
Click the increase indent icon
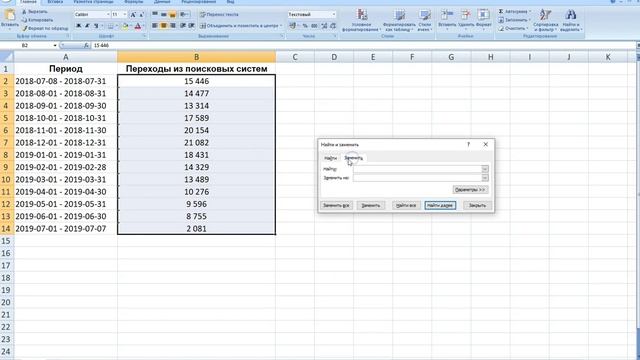tap(191, 26)
